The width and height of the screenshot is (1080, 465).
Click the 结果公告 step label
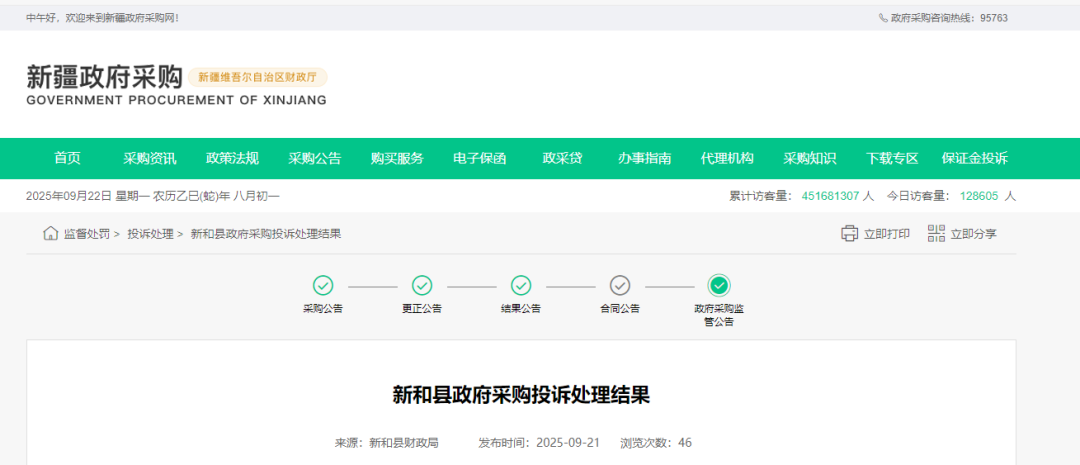[521, 309]
